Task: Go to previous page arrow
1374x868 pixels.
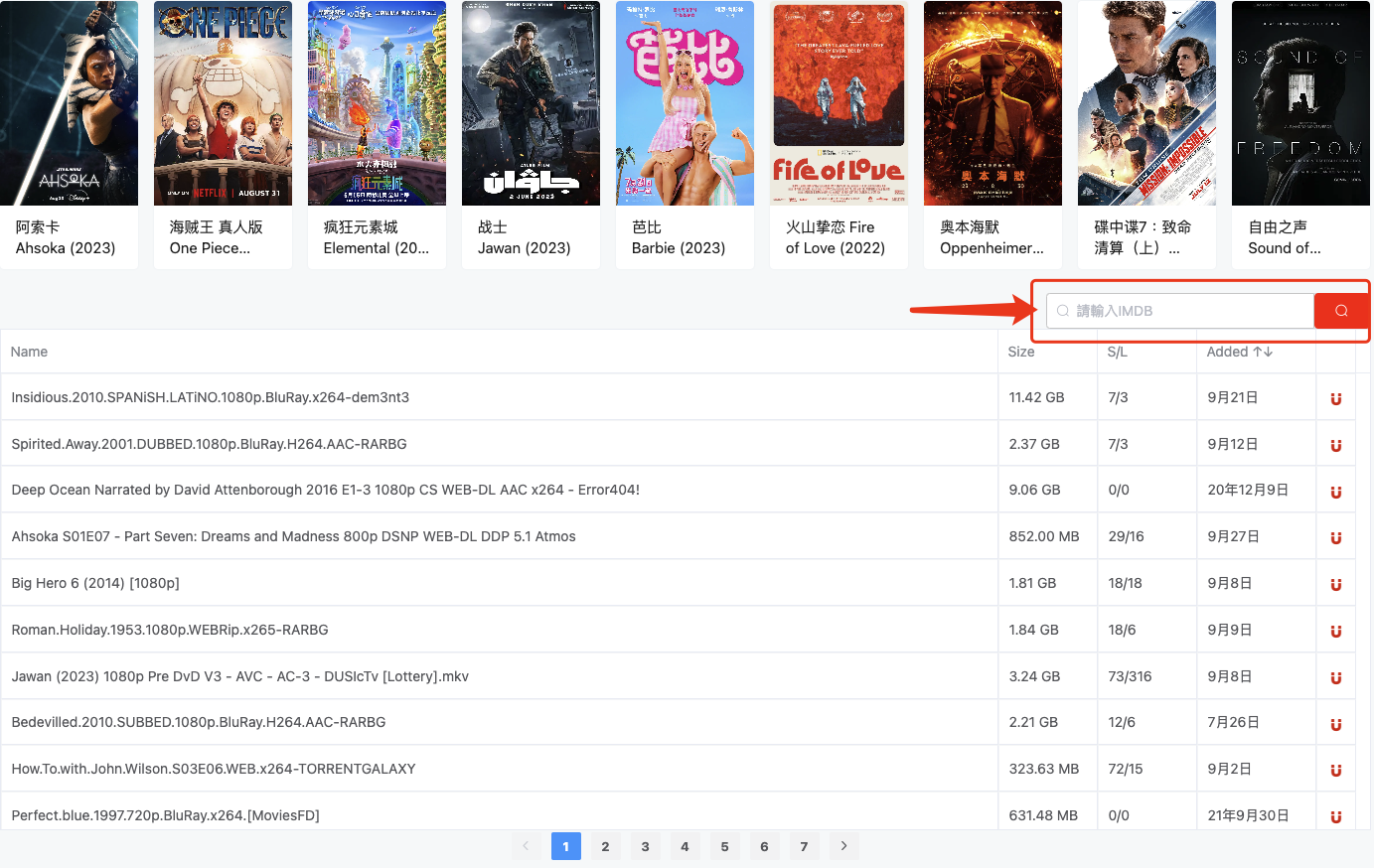Action: point(526,846)
